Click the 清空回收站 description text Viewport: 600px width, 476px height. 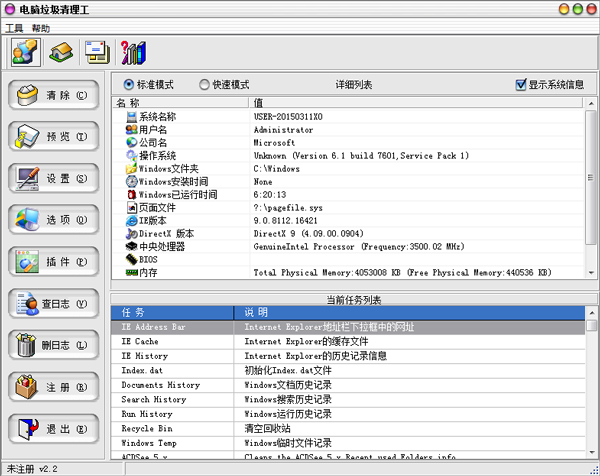pos(267,429)
